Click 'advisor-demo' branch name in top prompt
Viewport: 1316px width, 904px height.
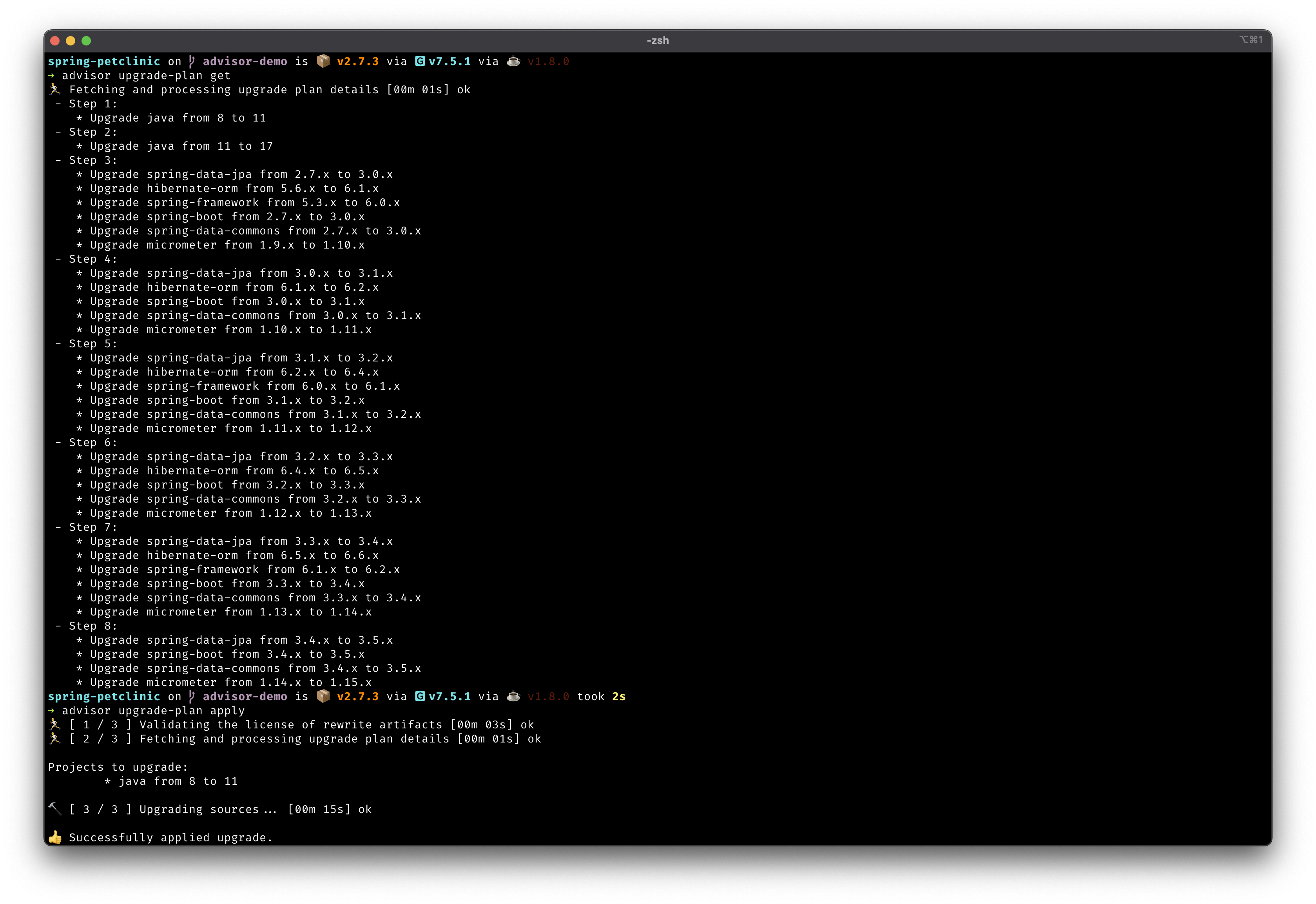click(245, 61)
